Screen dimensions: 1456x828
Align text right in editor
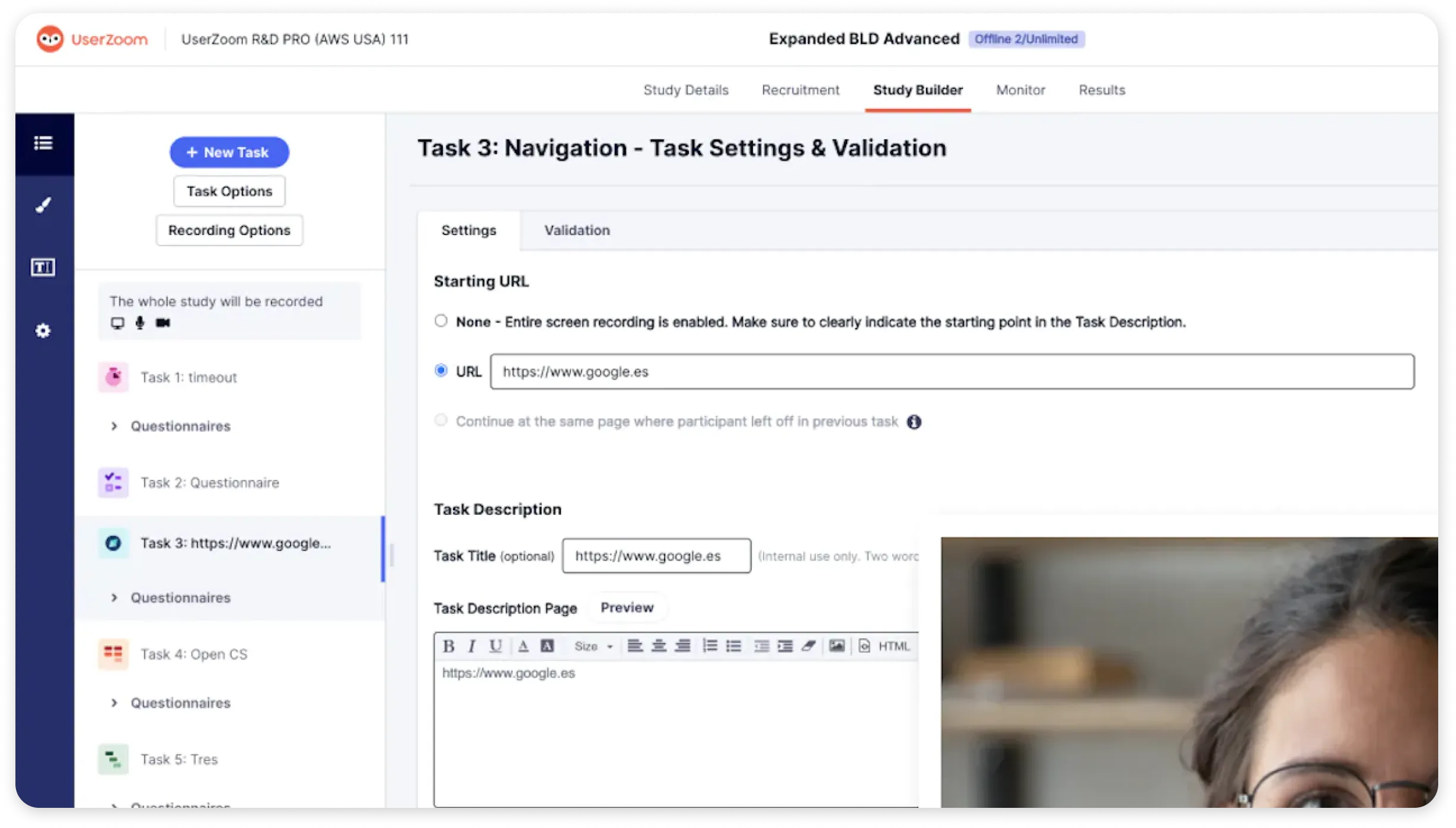click(x=682, y=646)
